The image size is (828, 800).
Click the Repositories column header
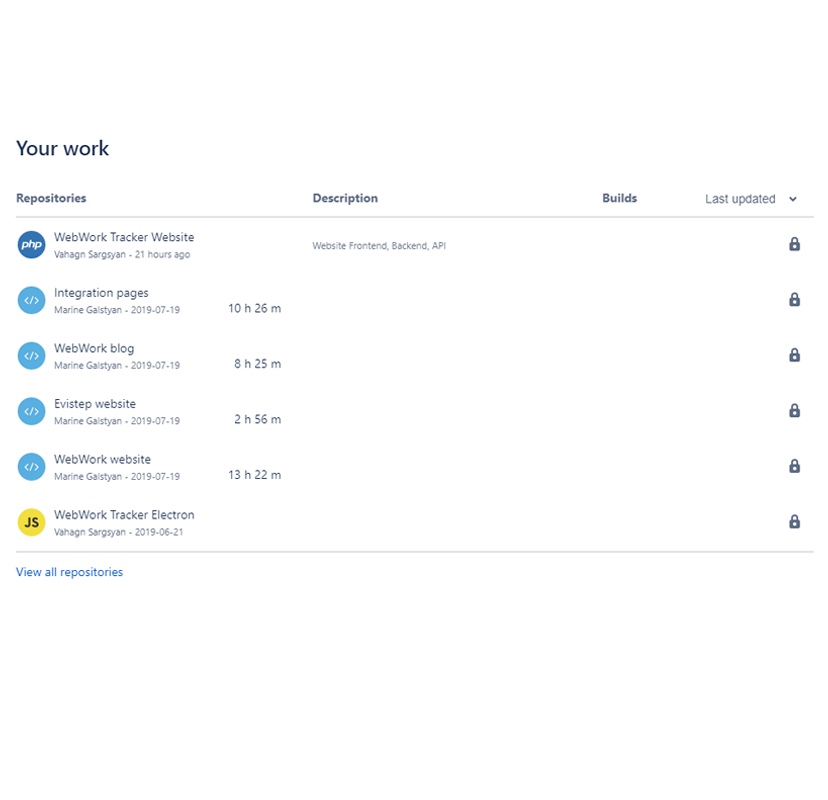click(x=51, y=198)
